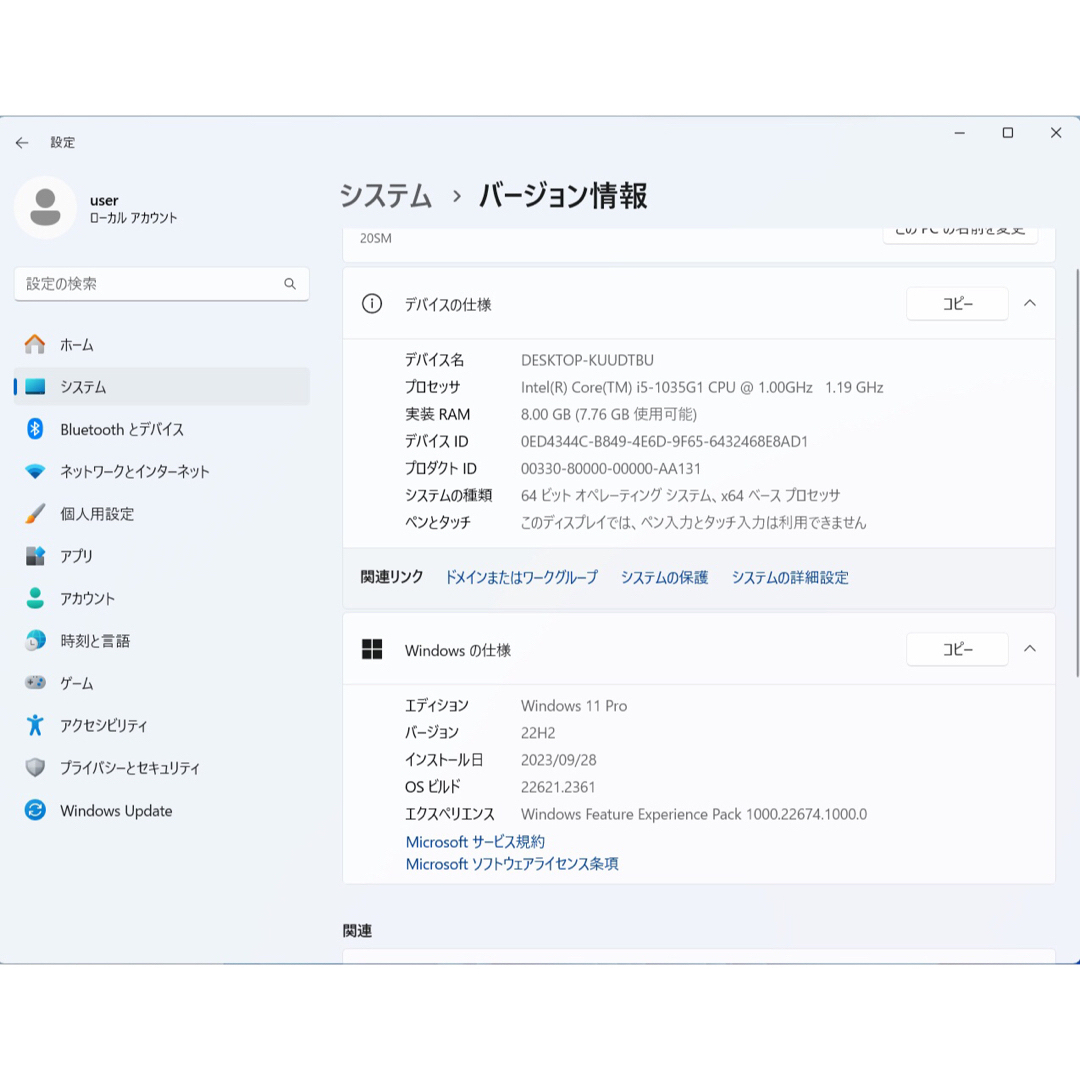Open ゲーム settings
The image size is (1080, 1080).
point(161,683)
